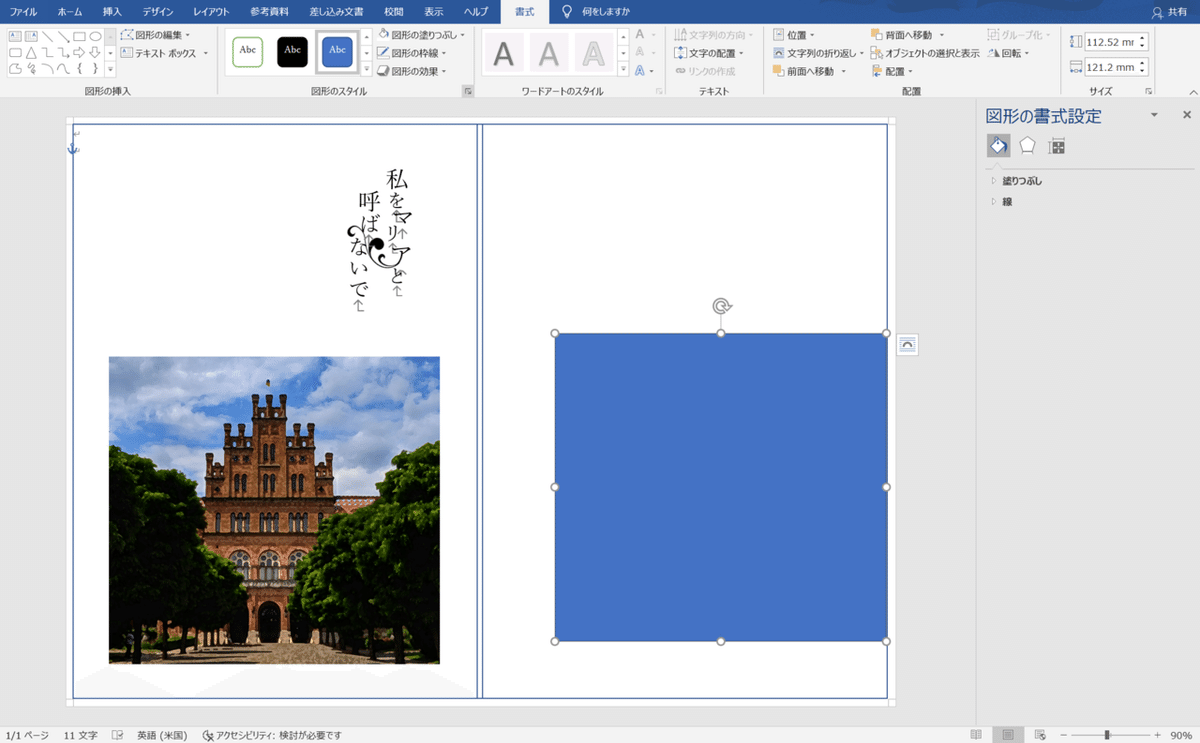
Task: Pick the down arrow shape in gallery
Action: [x=95, y=52]
